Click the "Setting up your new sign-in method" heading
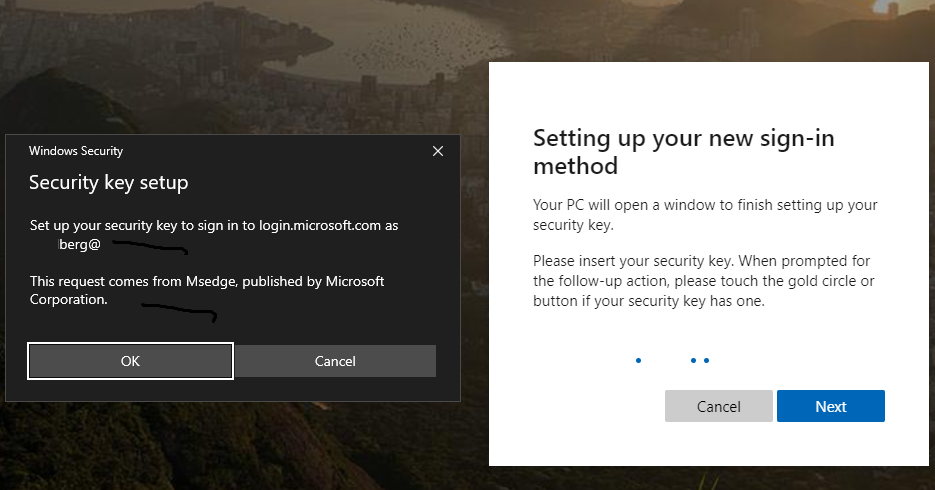Viewport: 935px width, 490px height. (x=683, y=151)
